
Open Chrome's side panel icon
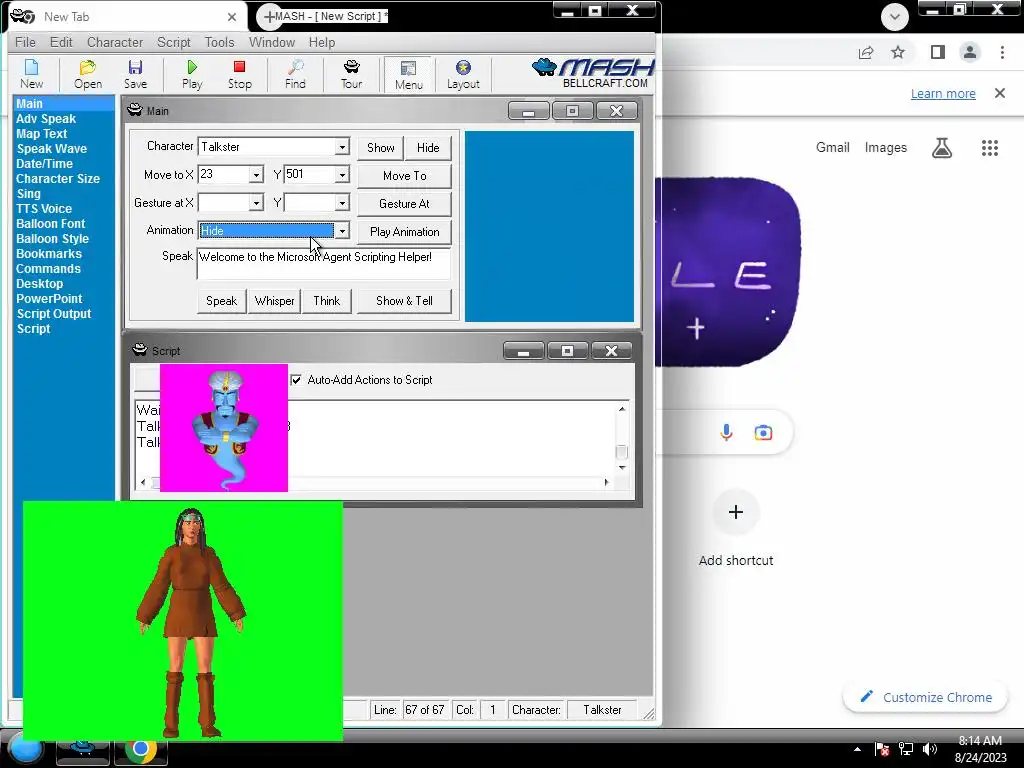[x=938, y=52]
